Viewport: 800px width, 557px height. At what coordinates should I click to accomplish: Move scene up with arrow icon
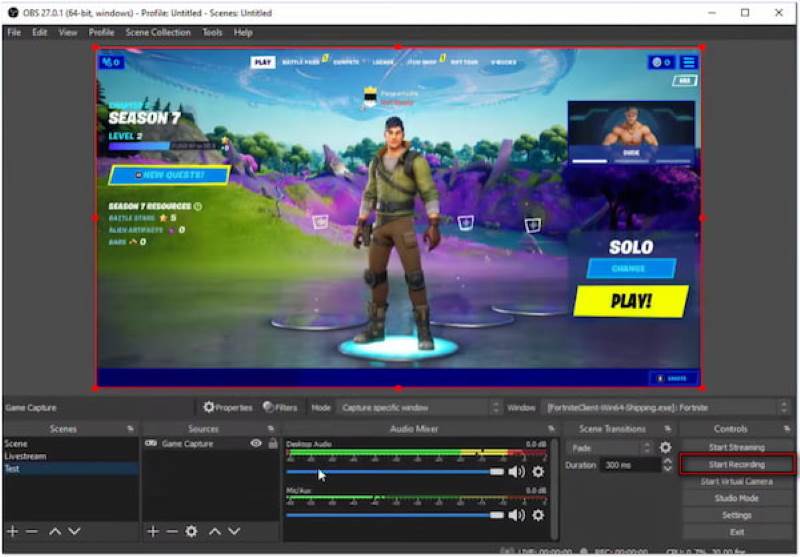(55, 531)
